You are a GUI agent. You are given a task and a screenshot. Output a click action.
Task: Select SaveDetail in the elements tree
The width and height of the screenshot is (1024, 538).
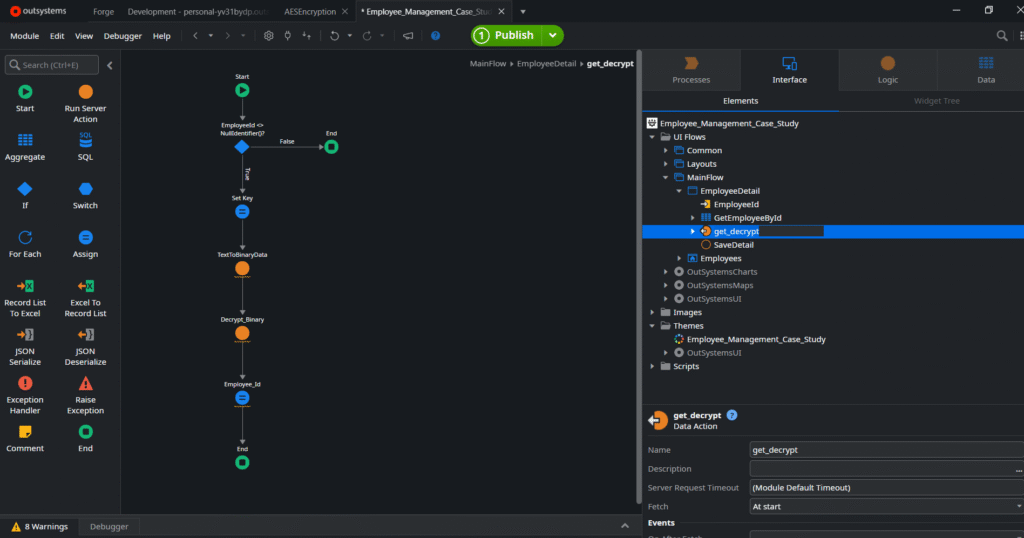coord(733,245)
